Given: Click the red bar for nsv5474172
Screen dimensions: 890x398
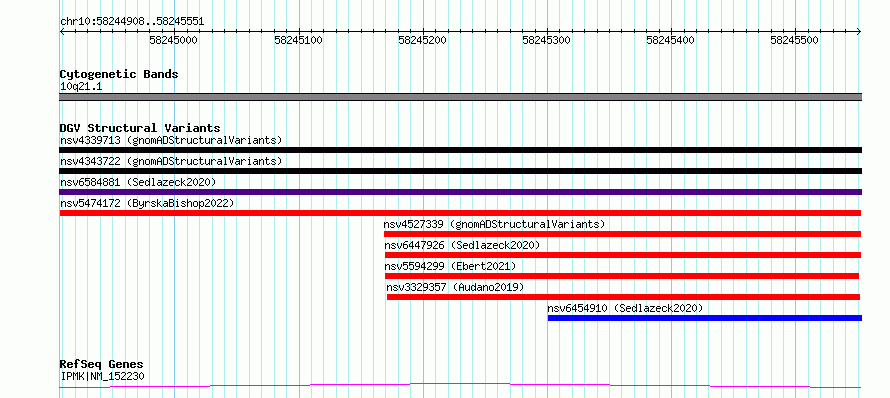Looking at the screenshot, I should [460, 213].
